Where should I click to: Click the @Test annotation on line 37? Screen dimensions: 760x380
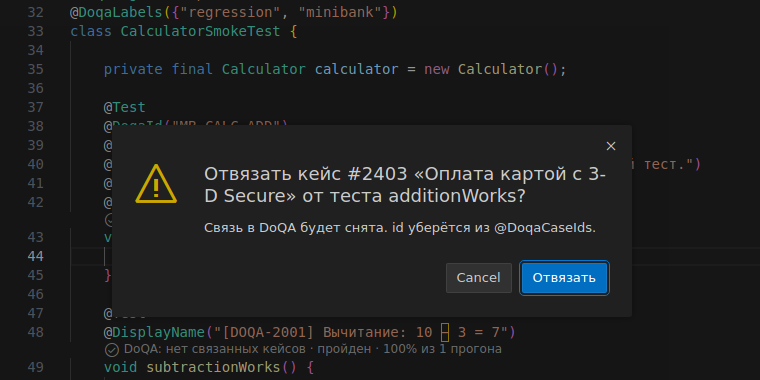coord(125,107)
